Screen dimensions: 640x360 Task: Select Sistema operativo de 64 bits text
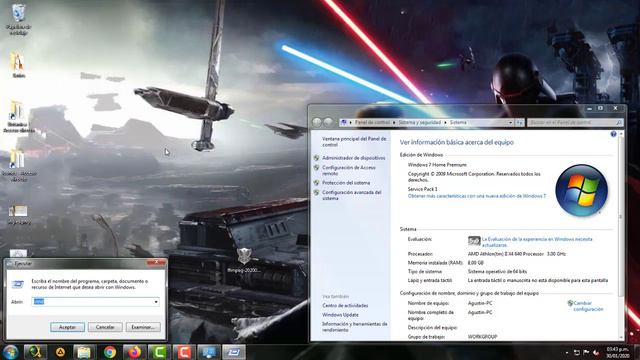[x=497, y=271]
